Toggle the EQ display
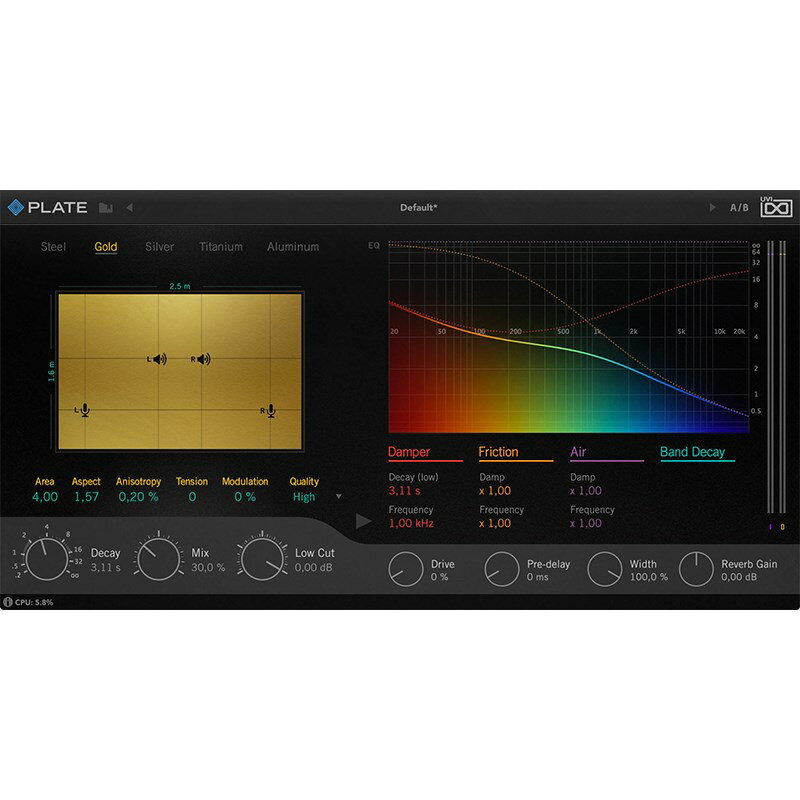Image resolution: width=800 pixels, height=800 pixels. 374,245
